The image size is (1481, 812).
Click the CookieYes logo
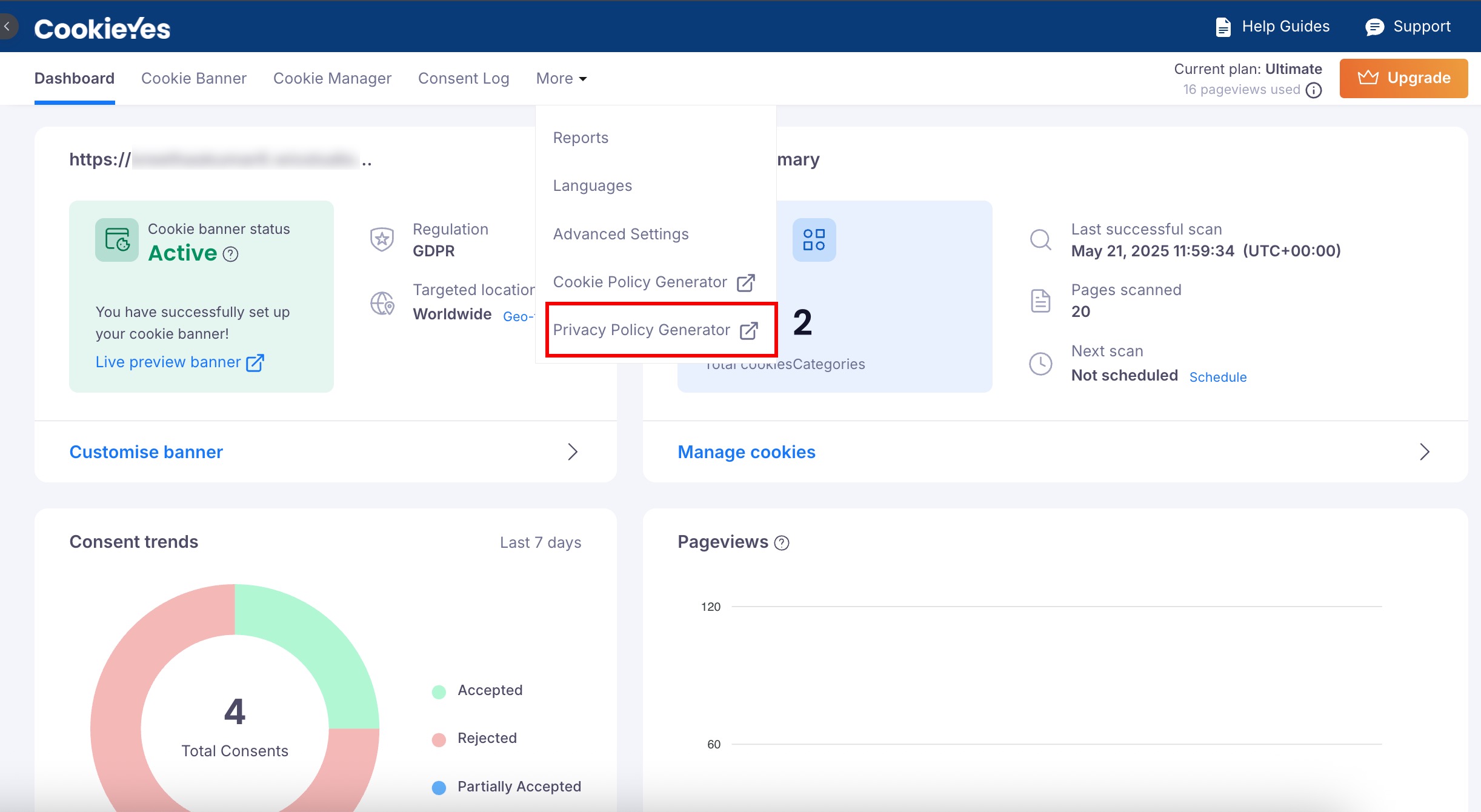click(x=102, y=28)
